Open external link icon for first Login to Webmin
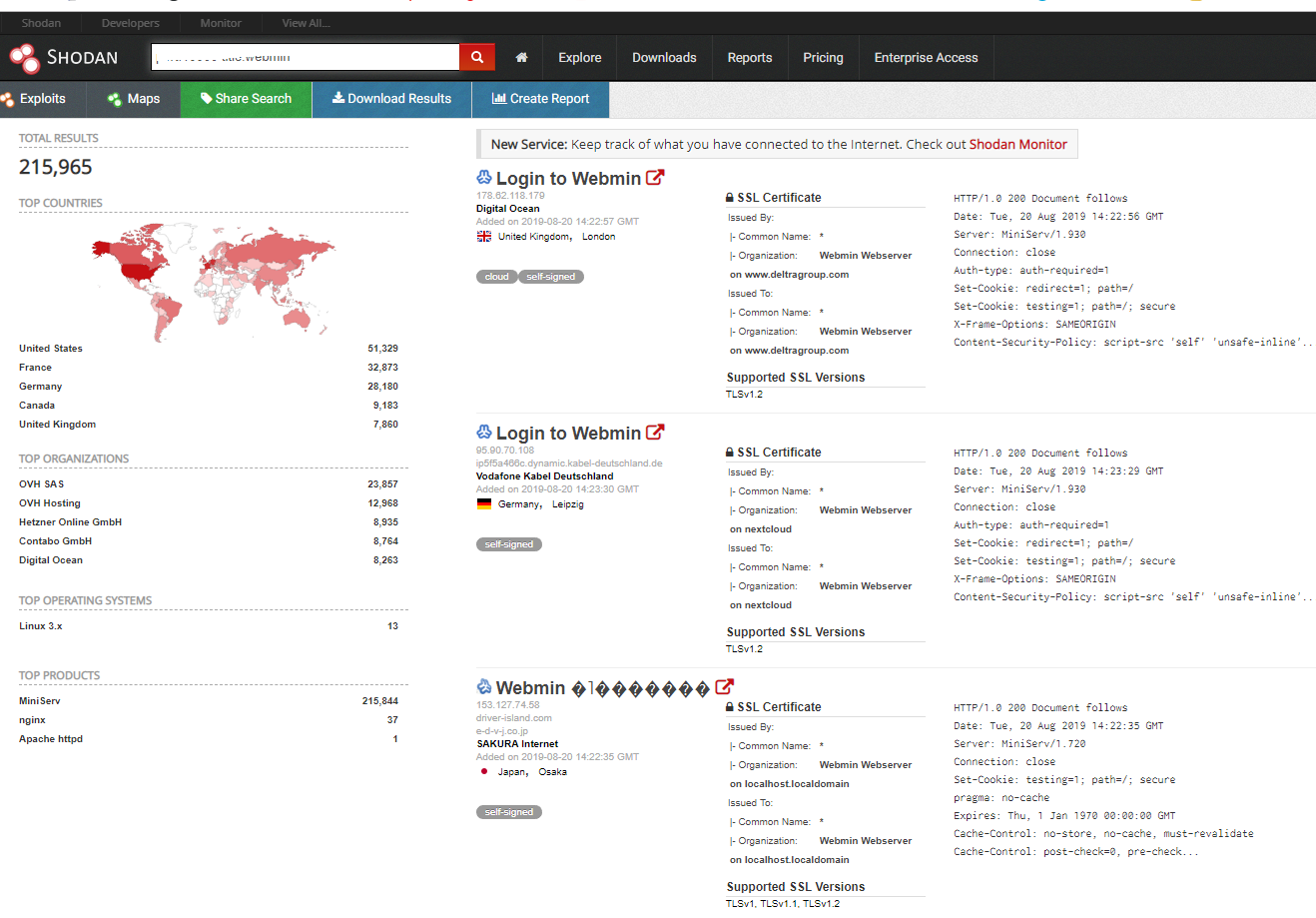This screenshot has height=918, width=1316. (655, 178)
